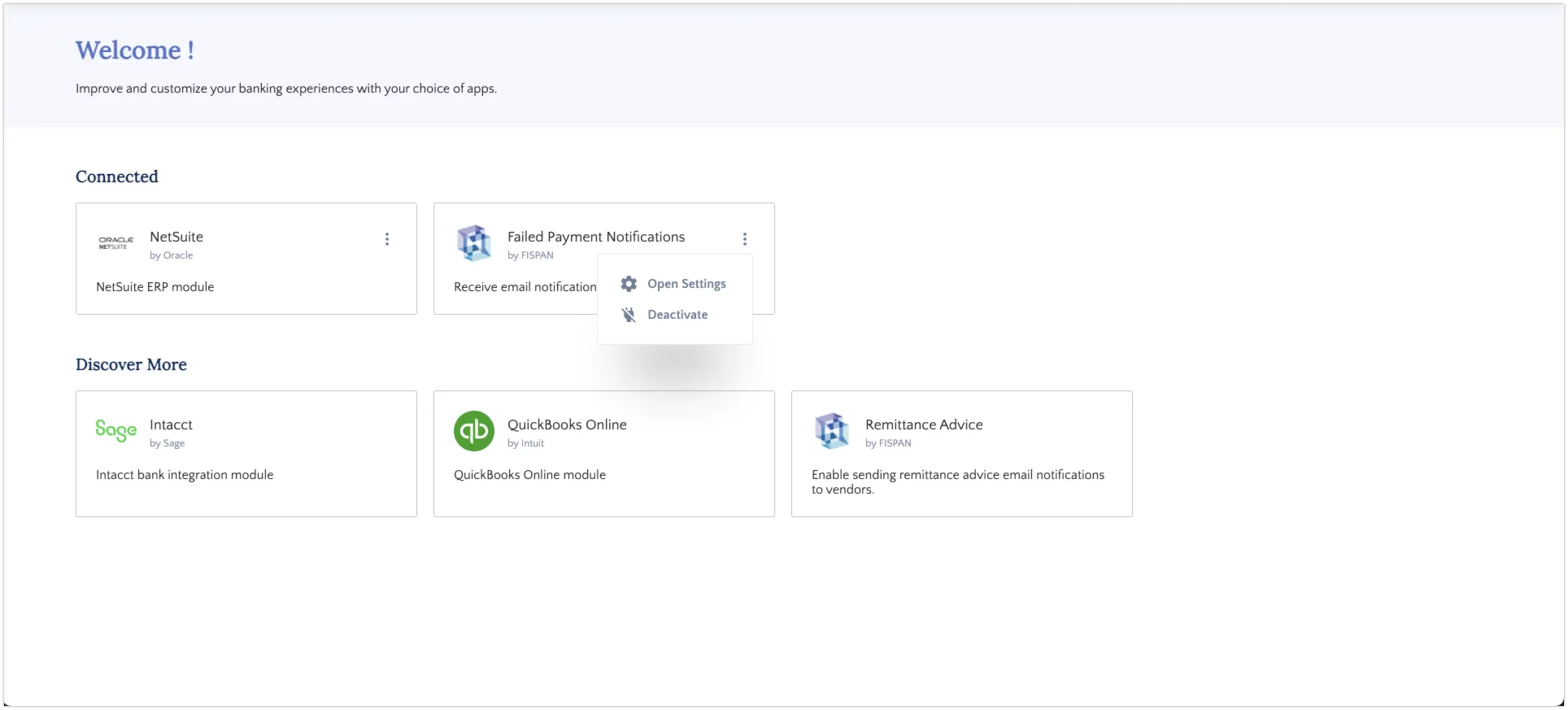
Task: Click the 'Intacct bank integration module' description
Action: click(185, 475)
